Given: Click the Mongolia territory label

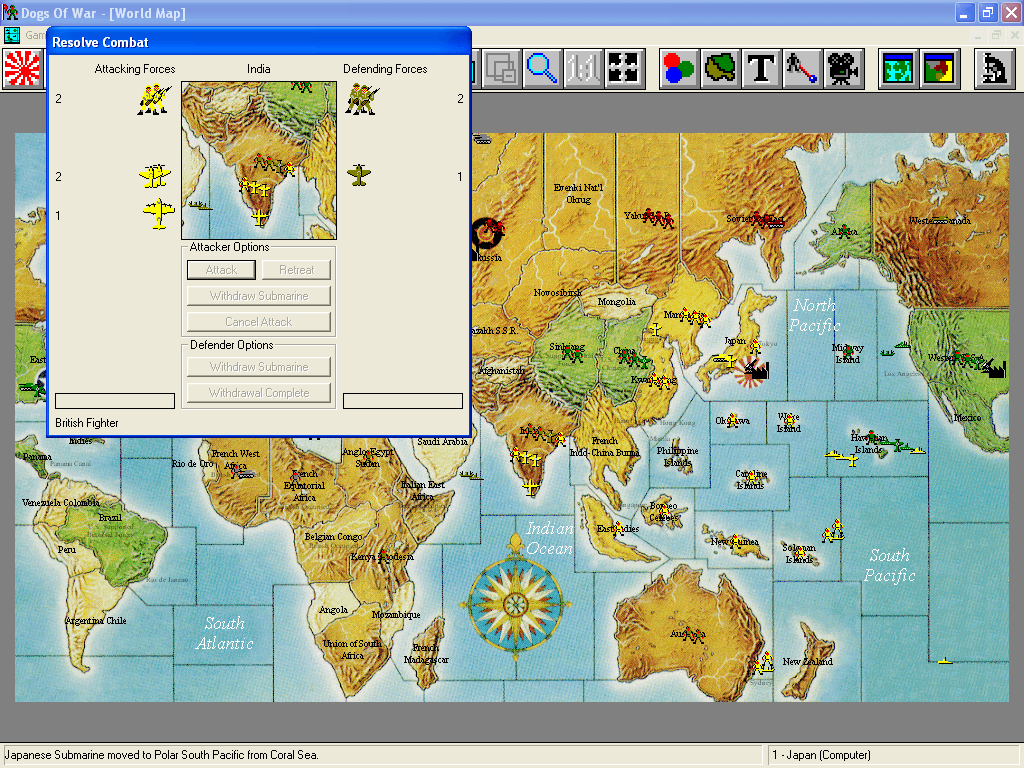Looking at the screenshot, I should click(x=616, y=302).
